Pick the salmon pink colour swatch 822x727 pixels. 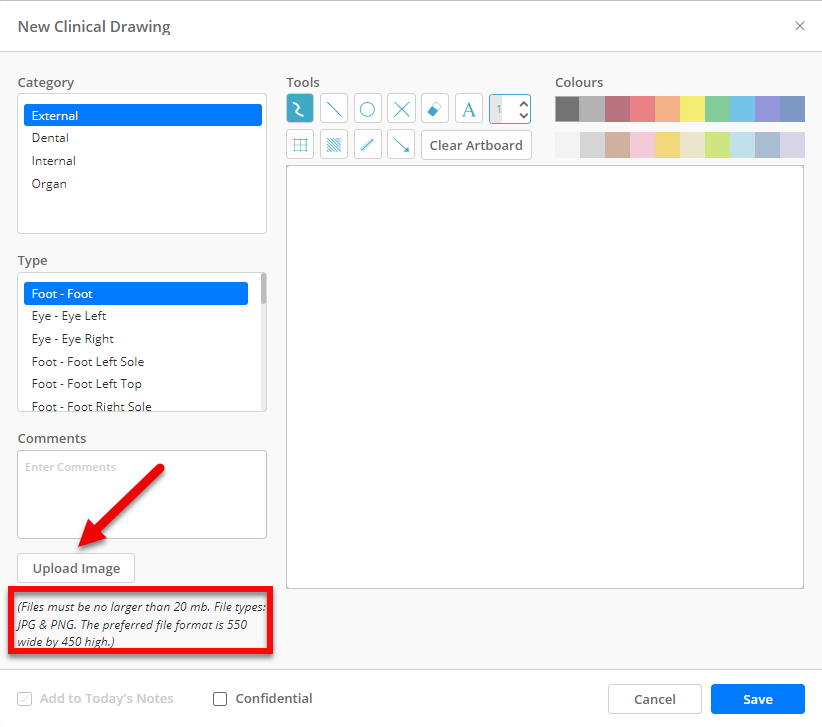click(x=642, y=109)
